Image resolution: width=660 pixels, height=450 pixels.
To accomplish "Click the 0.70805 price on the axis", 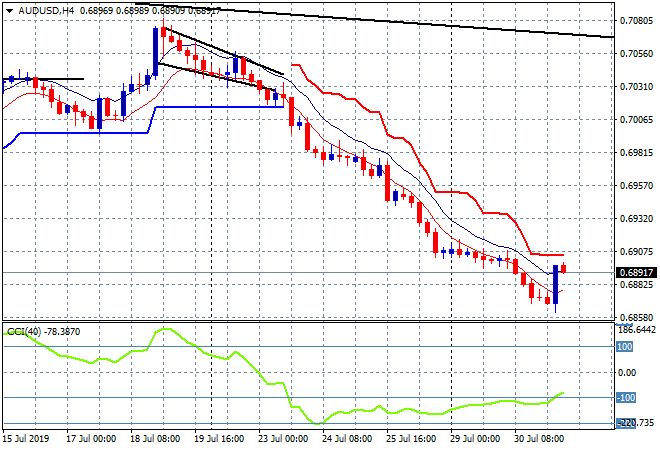I will coord(636,20).
